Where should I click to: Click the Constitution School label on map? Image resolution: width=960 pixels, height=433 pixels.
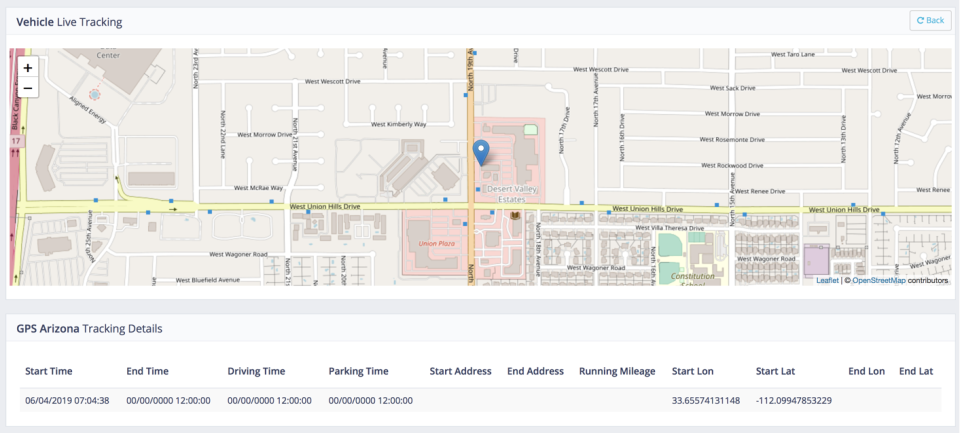click(693, 280)
